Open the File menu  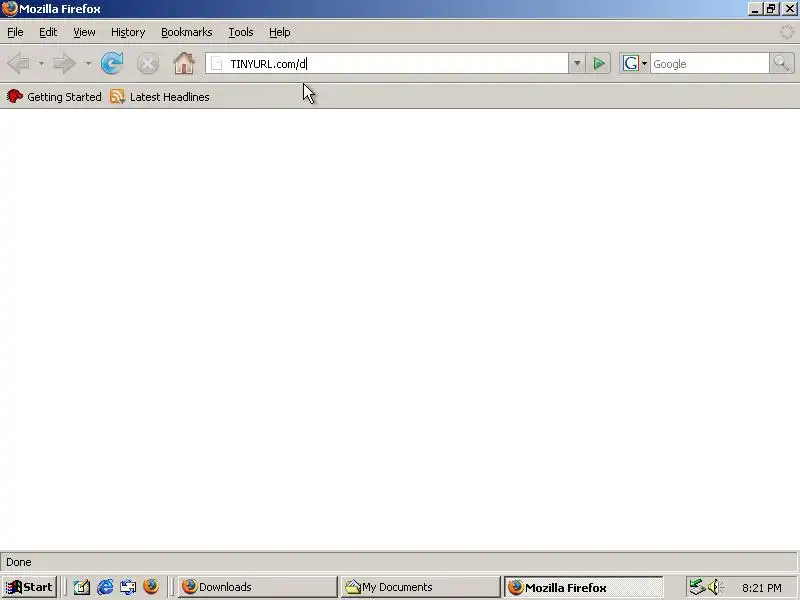click(15, 32)
